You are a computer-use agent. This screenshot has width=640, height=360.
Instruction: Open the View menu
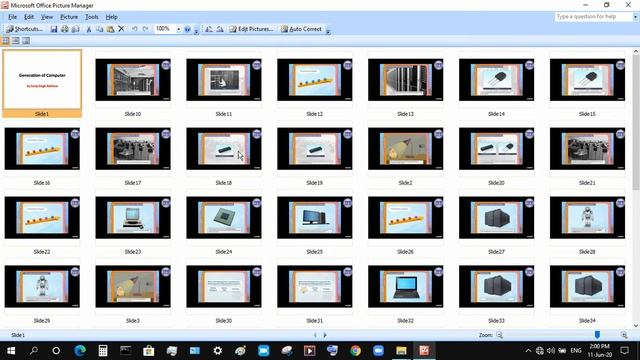(x=47, y=17)
